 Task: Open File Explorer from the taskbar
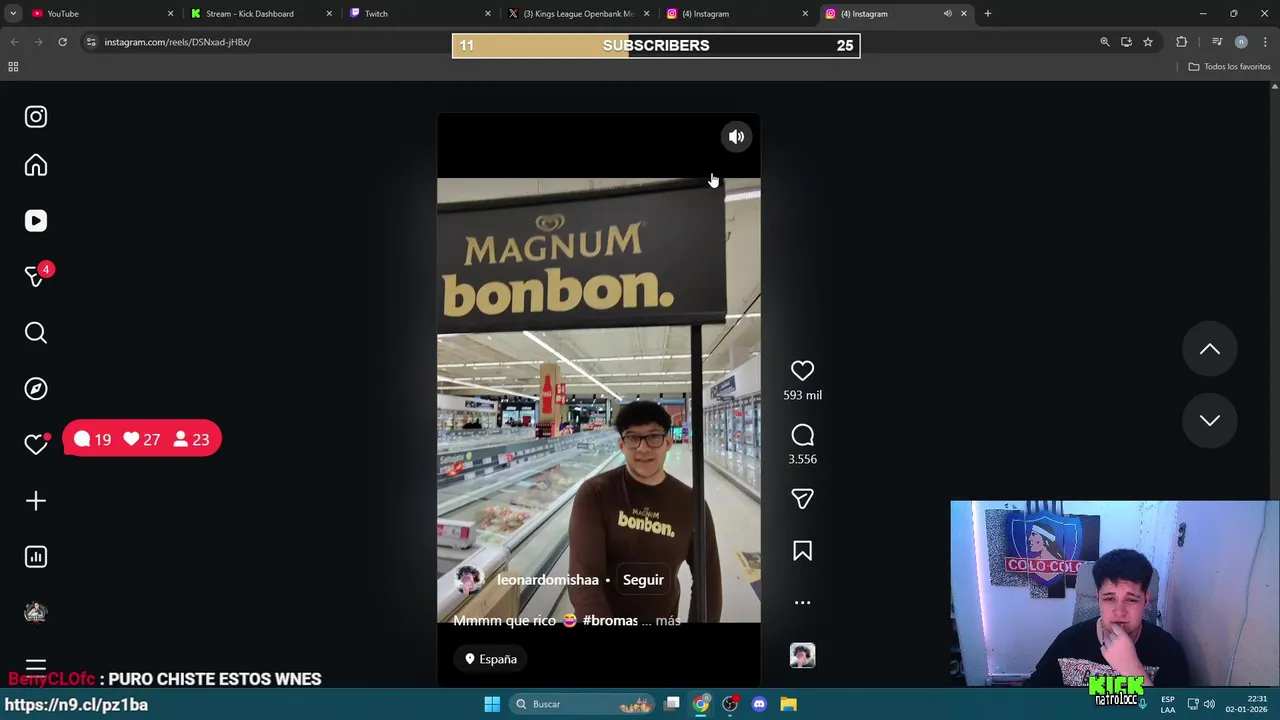click(788, 704)
